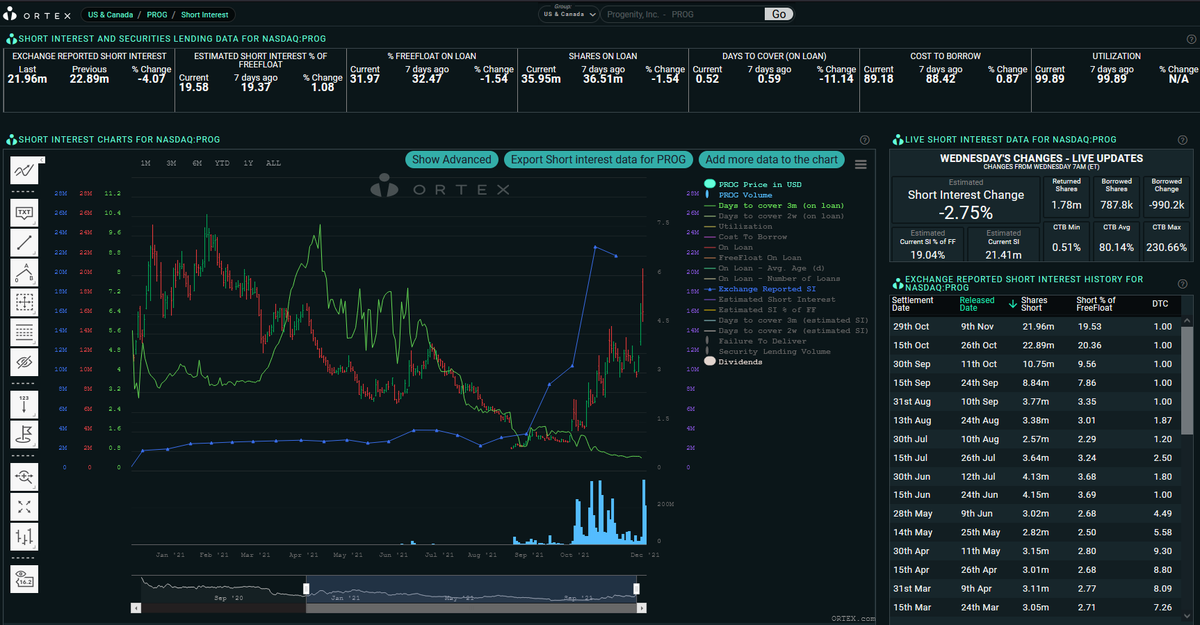Sort history table by Settlement Date column
1200x625 pixels.
click(912, 304)
